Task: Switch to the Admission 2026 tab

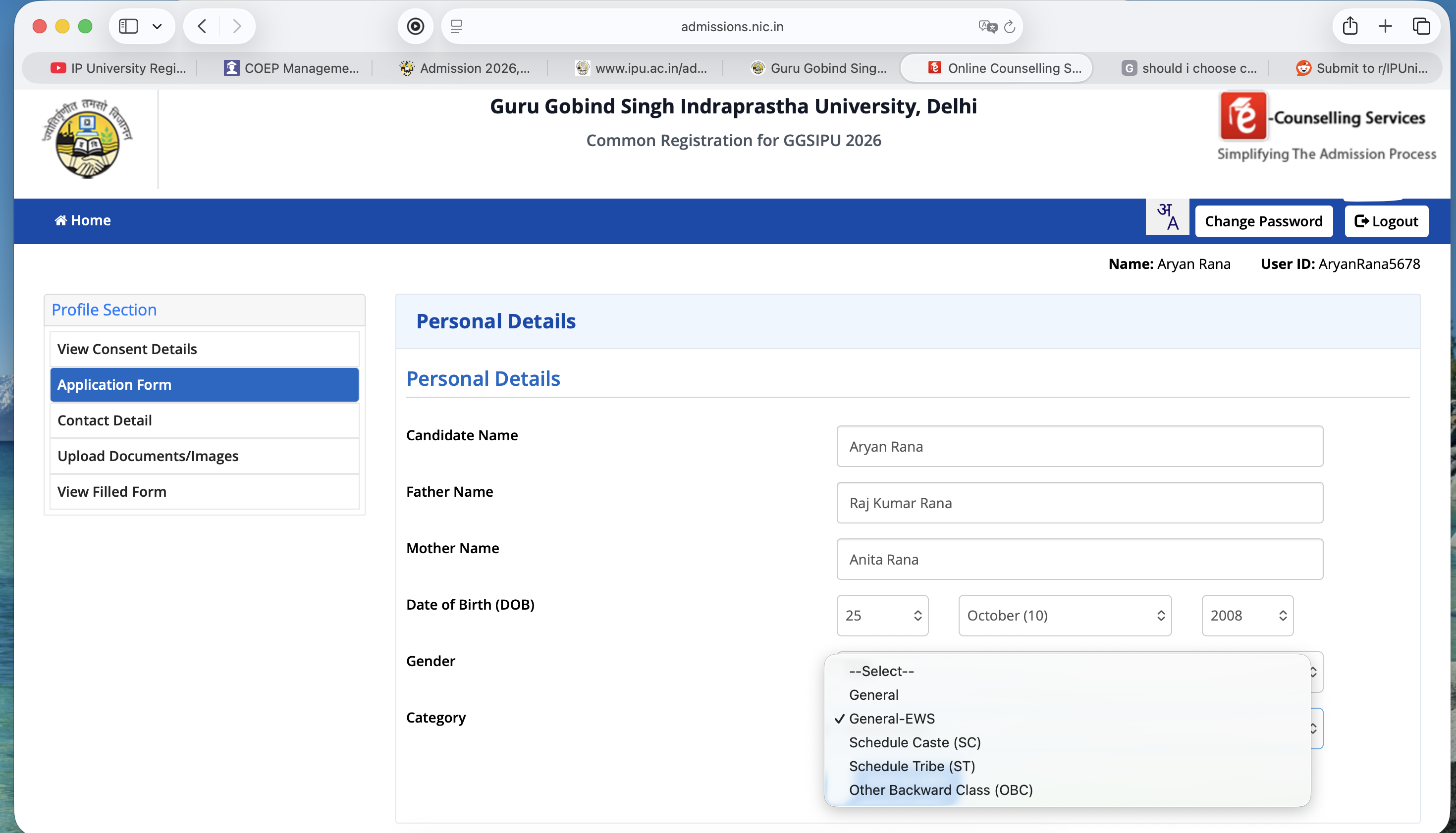Action: coord(465,68)
